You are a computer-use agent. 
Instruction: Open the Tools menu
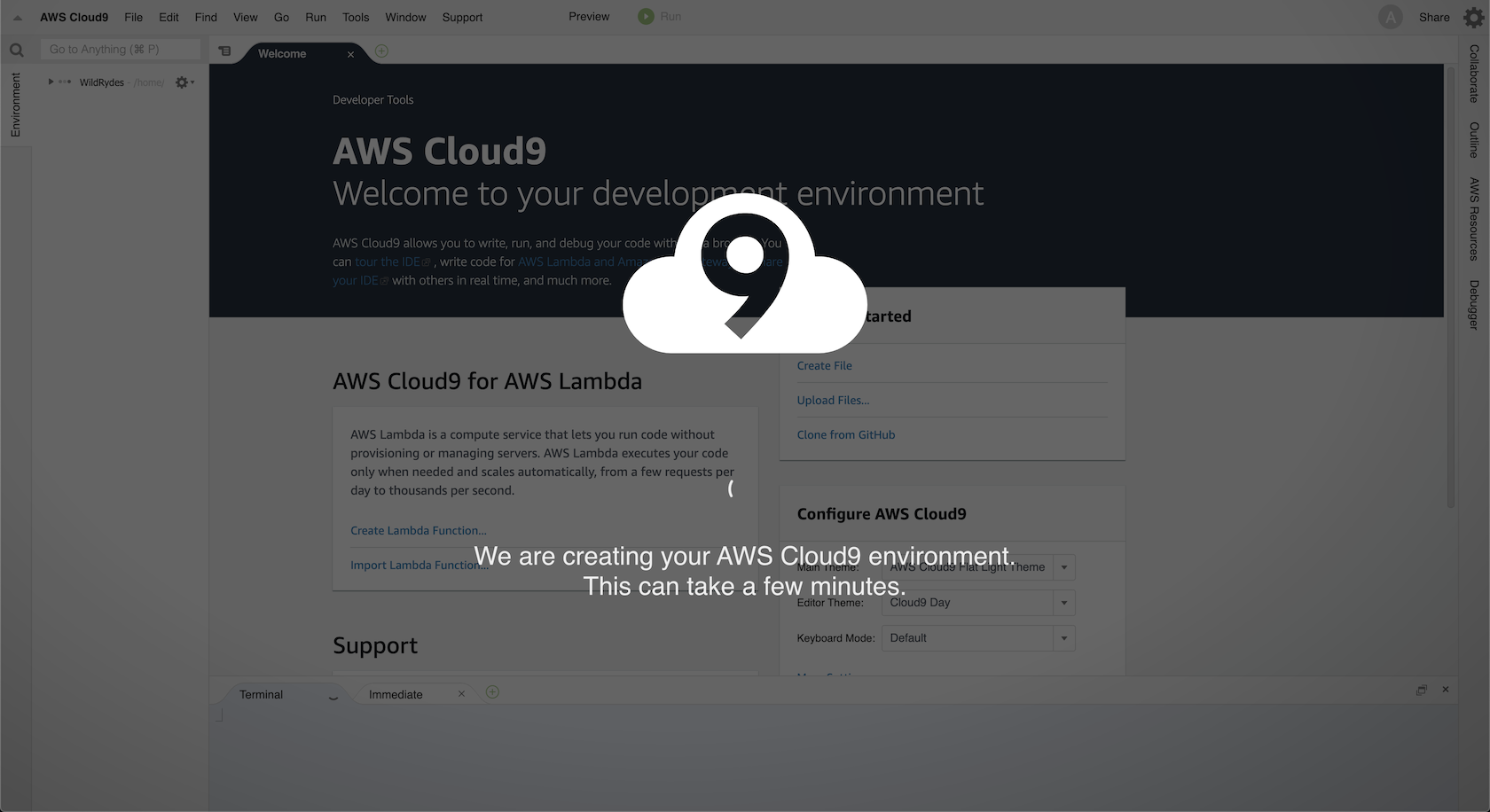pos(356,17)
